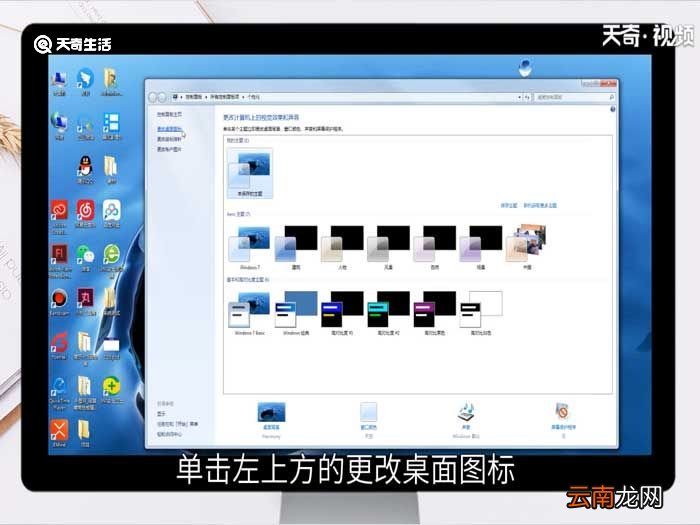Select High Contrast #1 blue-yellow theme
The height and width of the screenshot is (525, 700).
tap(342, 313)
